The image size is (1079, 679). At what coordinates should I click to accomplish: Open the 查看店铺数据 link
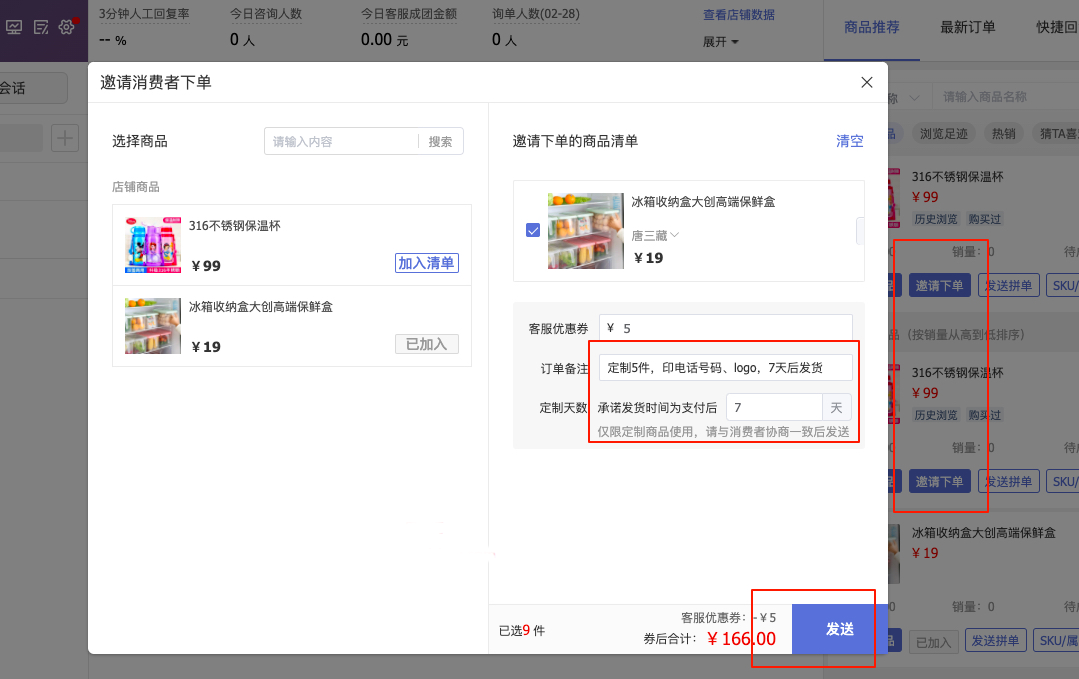click(738, 15)
